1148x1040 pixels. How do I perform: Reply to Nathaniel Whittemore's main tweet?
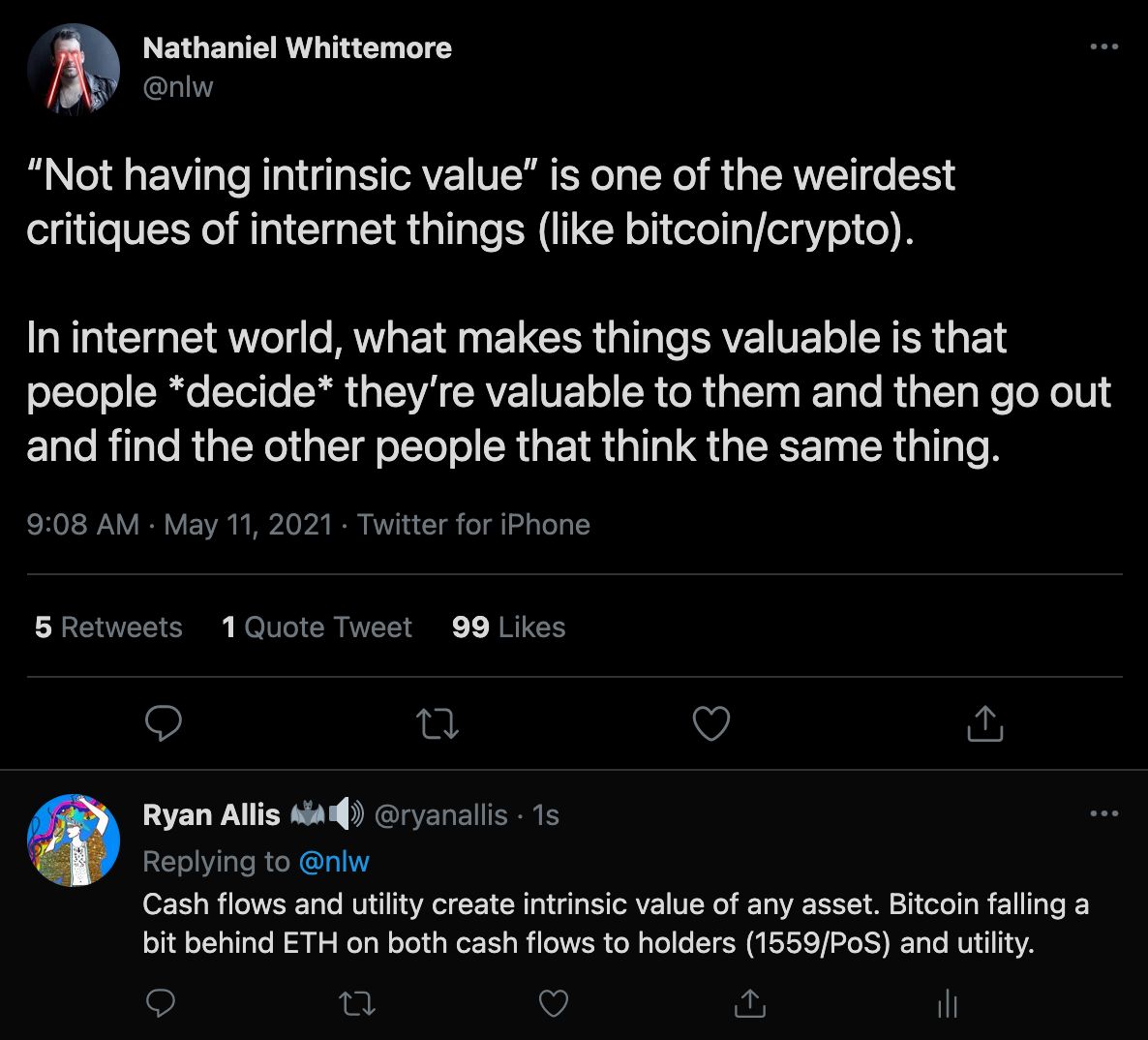point(164,723)
